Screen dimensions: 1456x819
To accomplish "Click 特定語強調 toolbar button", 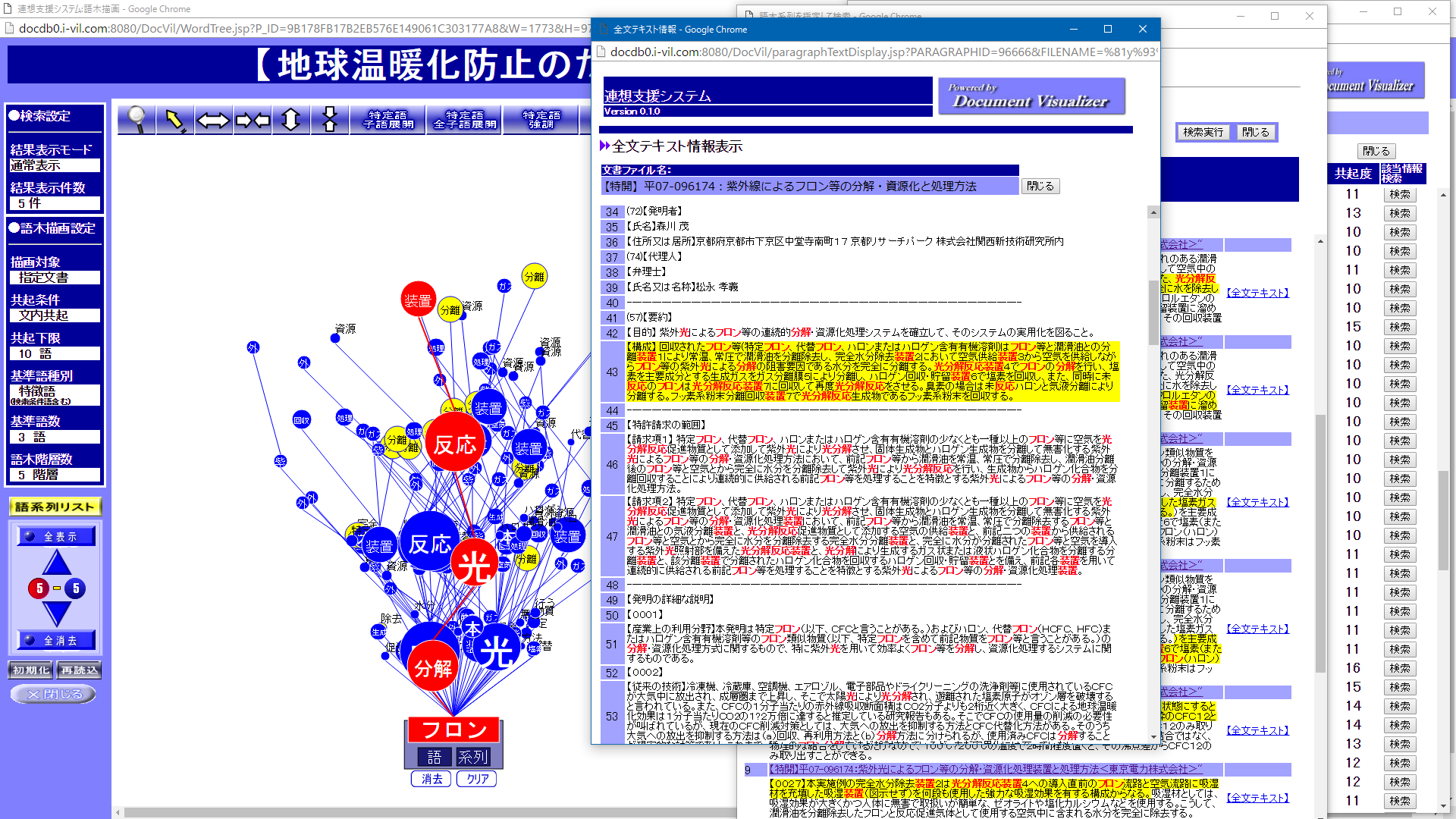I will [x=541, y=120].
